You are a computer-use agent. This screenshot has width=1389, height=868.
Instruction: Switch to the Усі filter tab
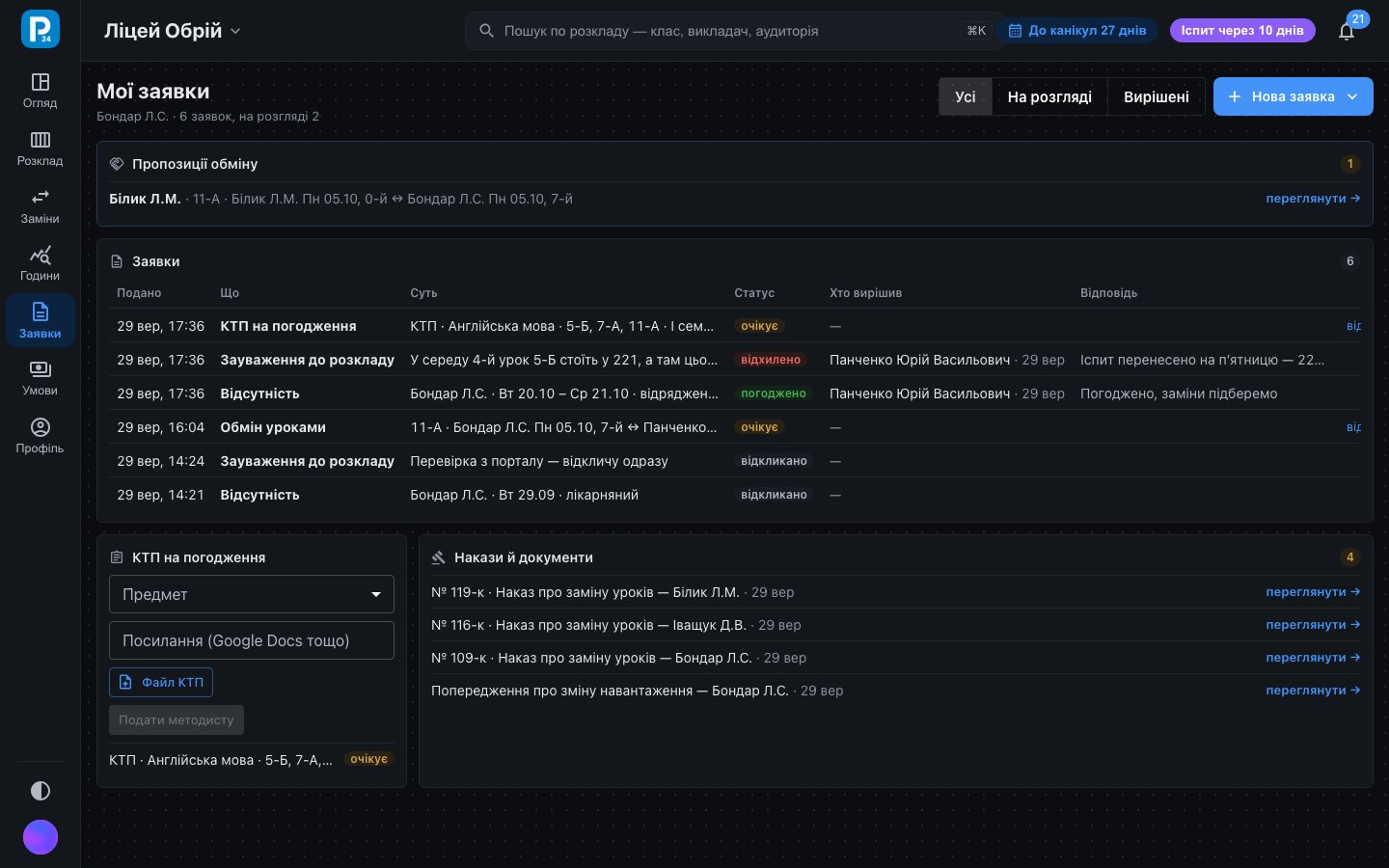click(x=966, y=96)
